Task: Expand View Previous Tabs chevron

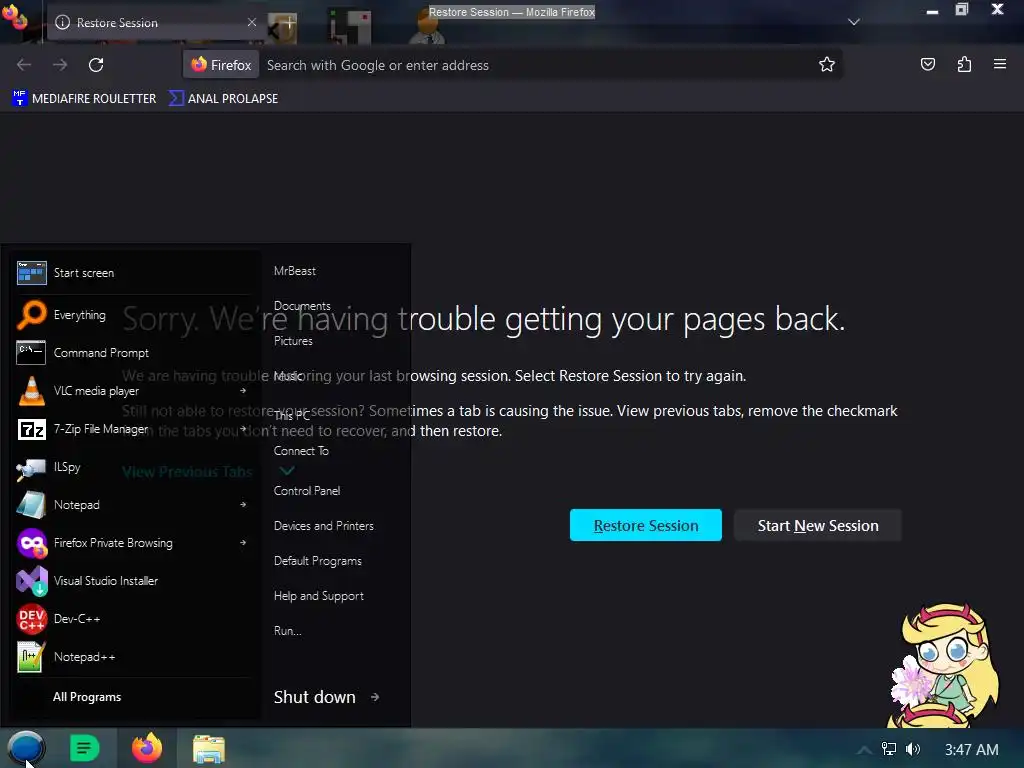Action: (287, 471)
